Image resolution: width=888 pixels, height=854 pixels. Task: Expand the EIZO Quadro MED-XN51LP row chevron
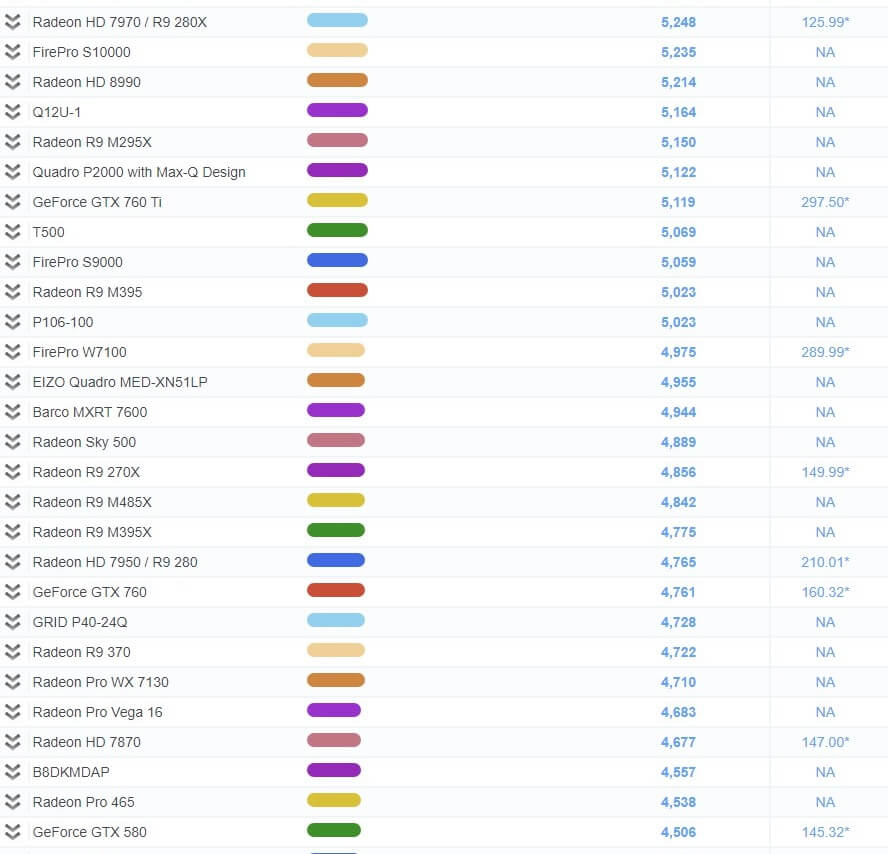pyautogui.click(x=12, y=382)
